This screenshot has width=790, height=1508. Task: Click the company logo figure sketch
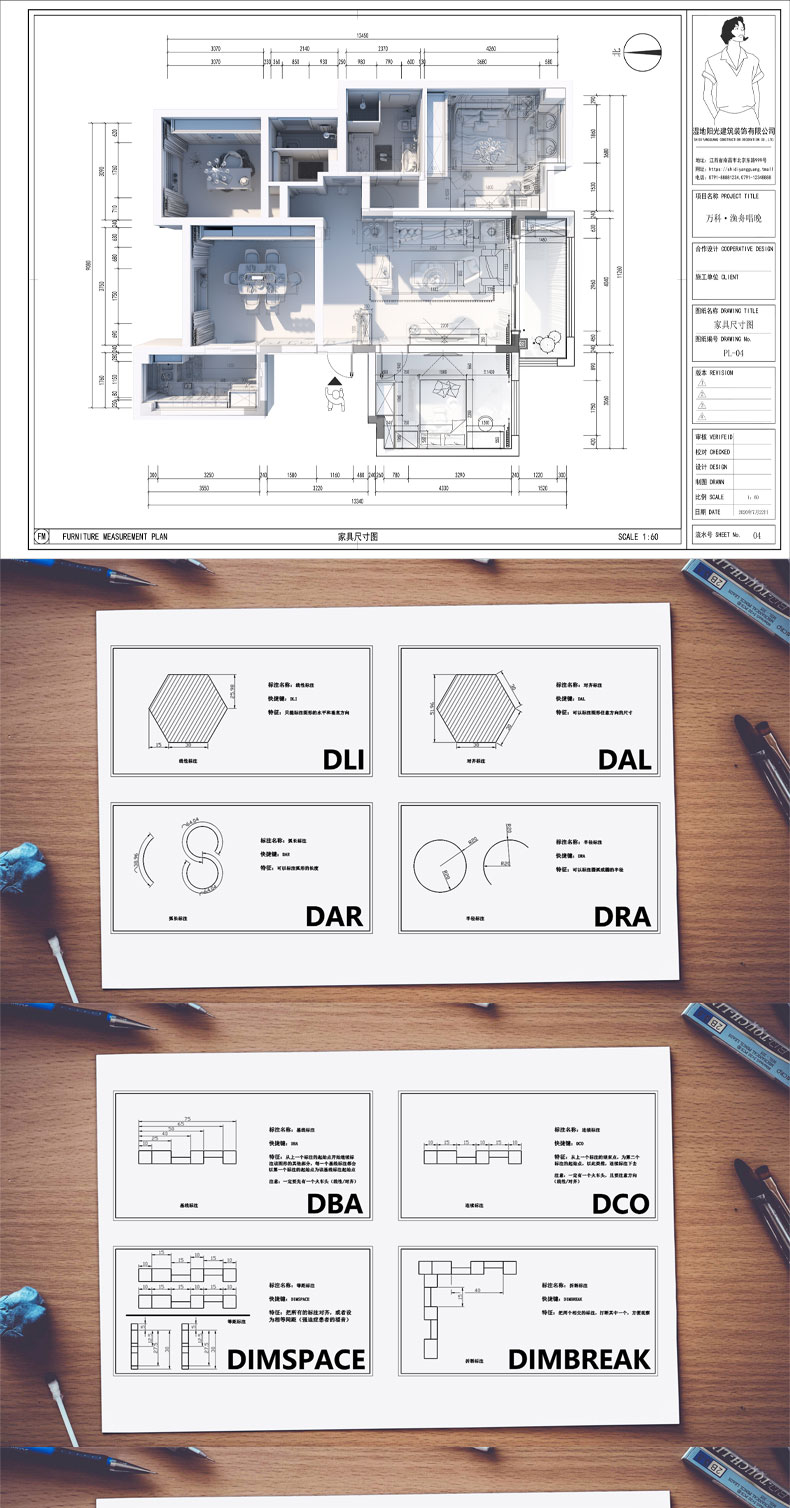pyautogui.click(x=733, y=70)
